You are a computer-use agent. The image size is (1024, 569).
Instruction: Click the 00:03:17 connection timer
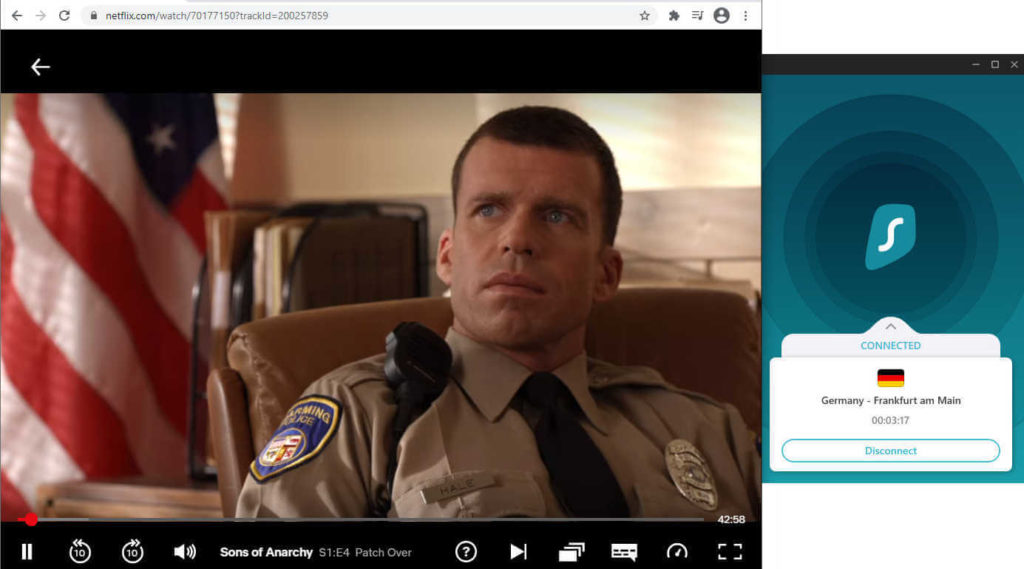[x=890, y=421]
